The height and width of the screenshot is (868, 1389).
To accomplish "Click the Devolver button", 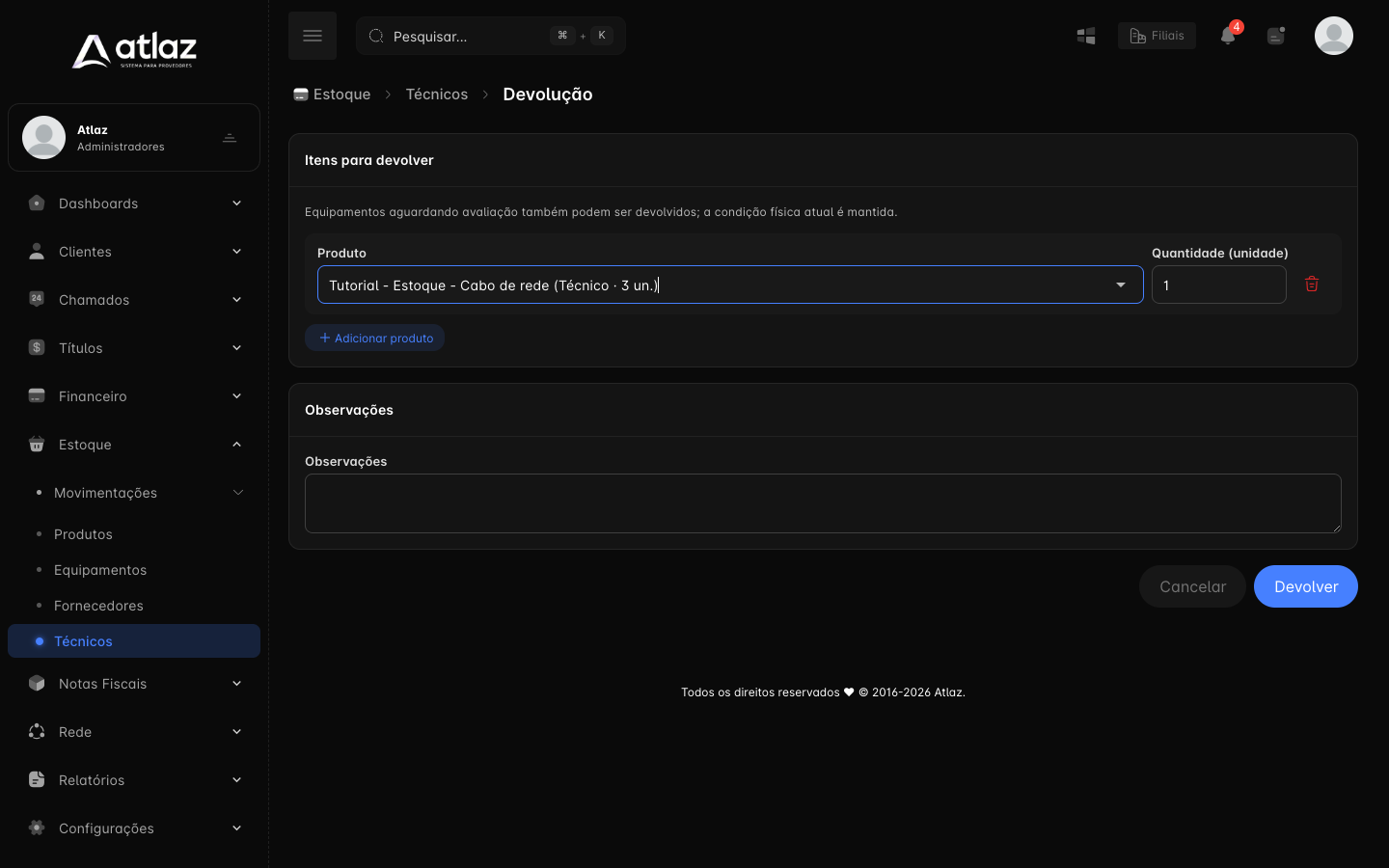I will click(1306, 586).
